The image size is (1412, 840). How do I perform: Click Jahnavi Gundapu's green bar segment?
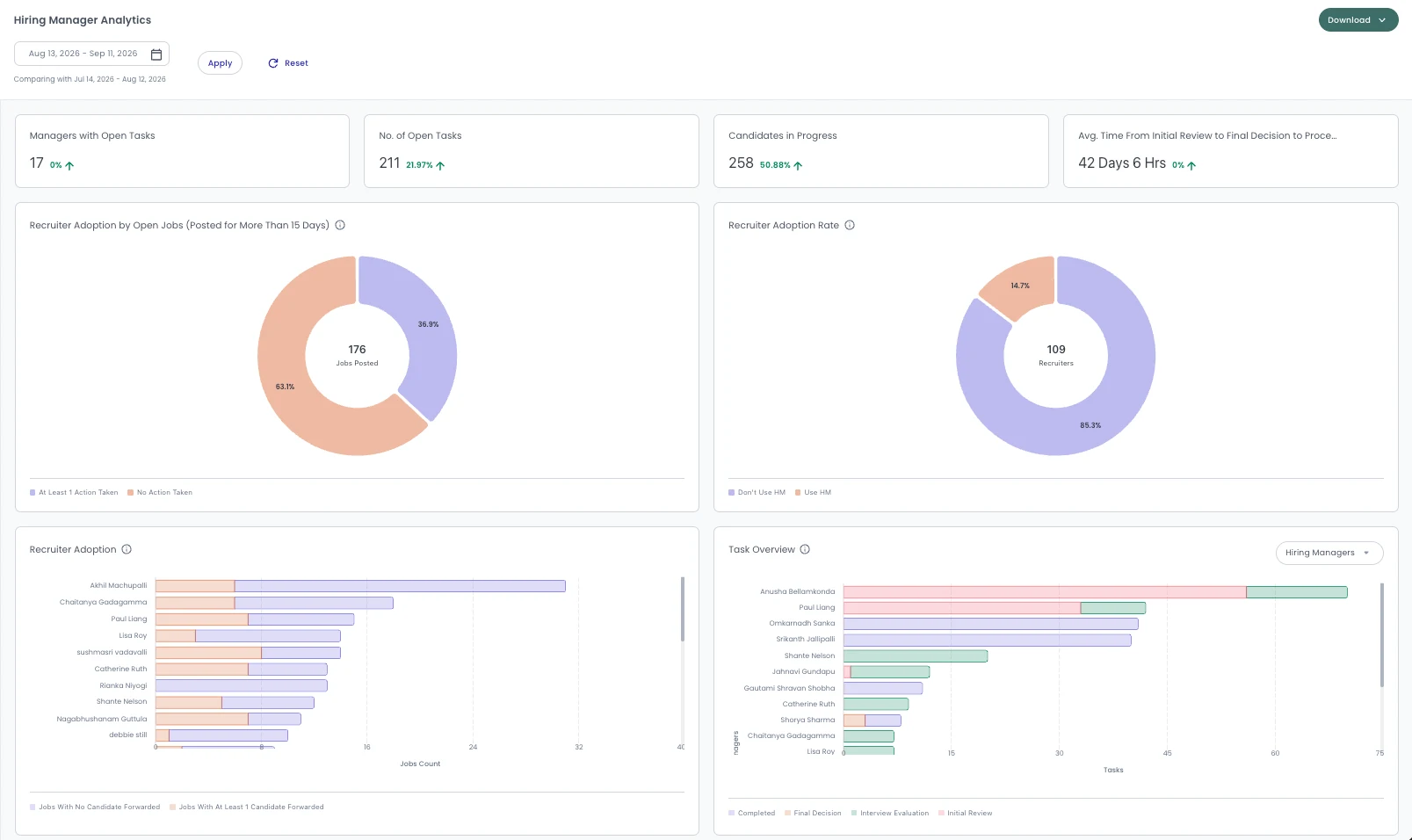point(890,672)
